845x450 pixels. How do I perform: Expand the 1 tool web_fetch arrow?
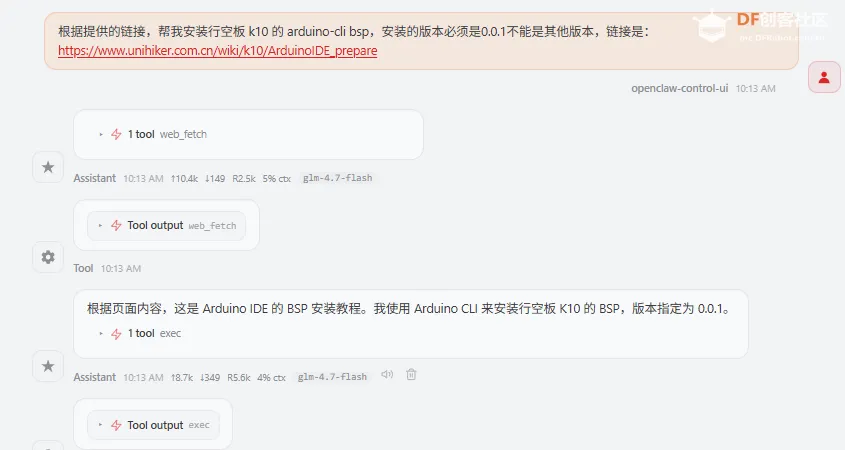point(101,134)
